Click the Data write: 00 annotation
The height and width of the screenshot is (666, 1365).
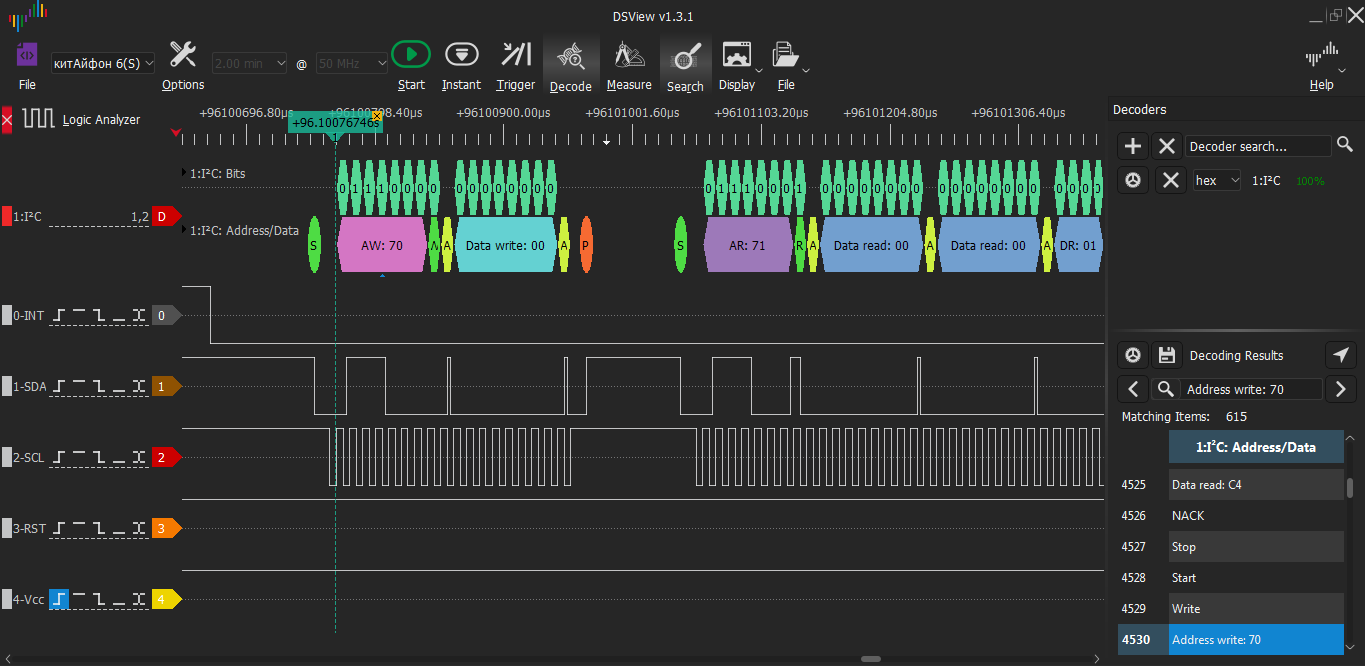tap(505, 245)
